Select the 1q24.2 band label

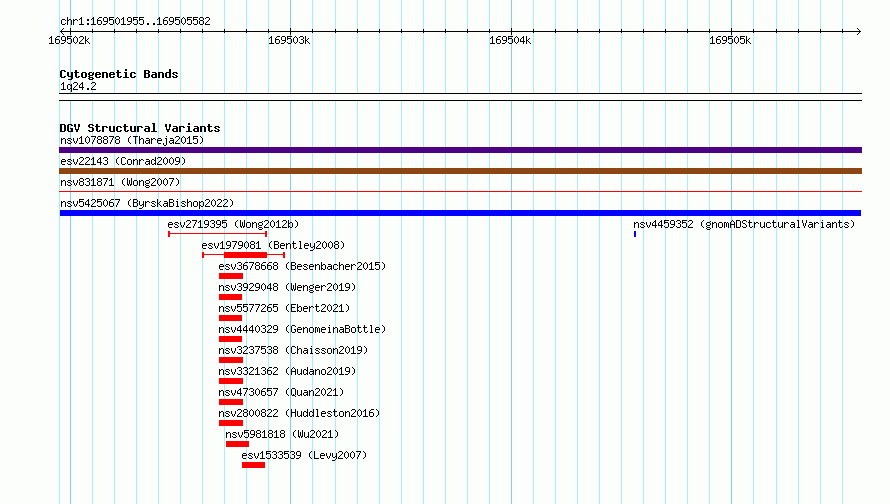tap(78, 86)
